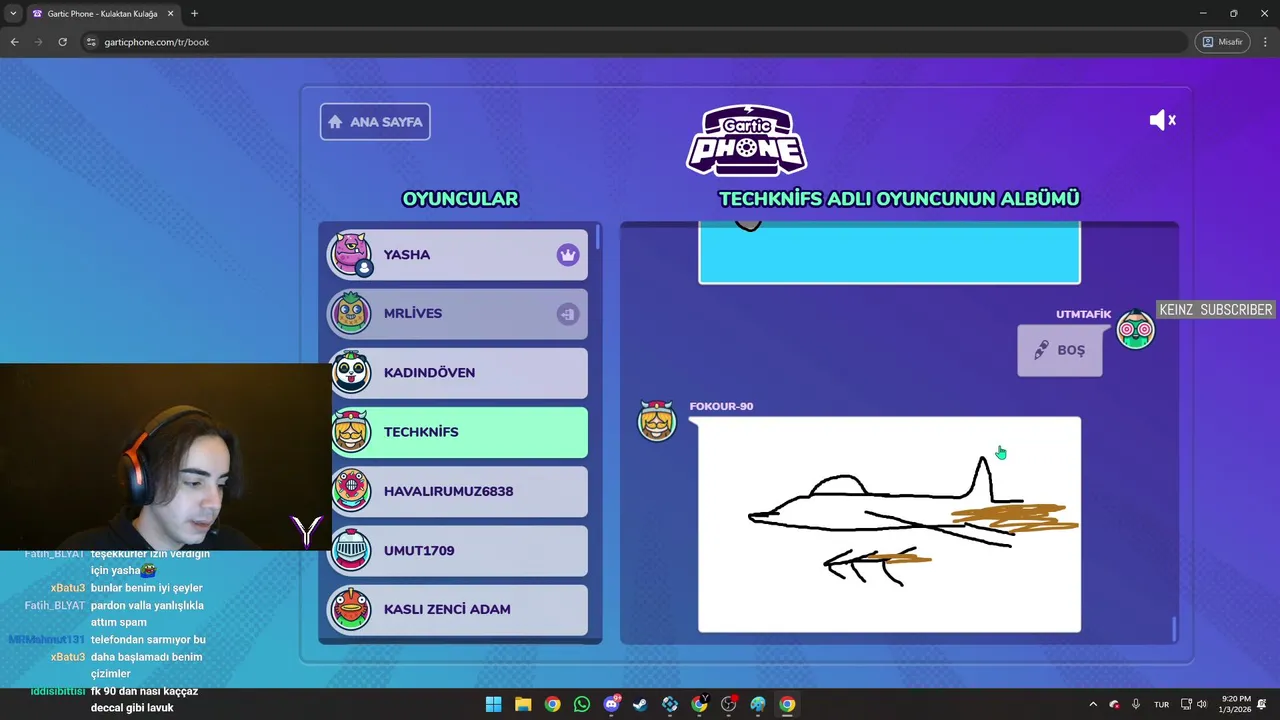Click the microphone tray icon

click(1136, 704)
